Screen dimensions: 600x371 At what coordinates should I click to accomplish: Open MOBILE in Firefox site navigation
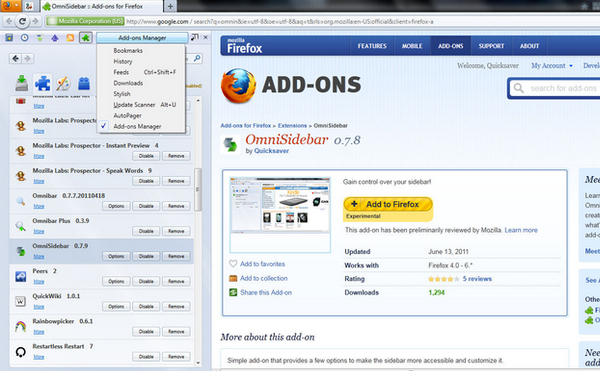(412, 46)
